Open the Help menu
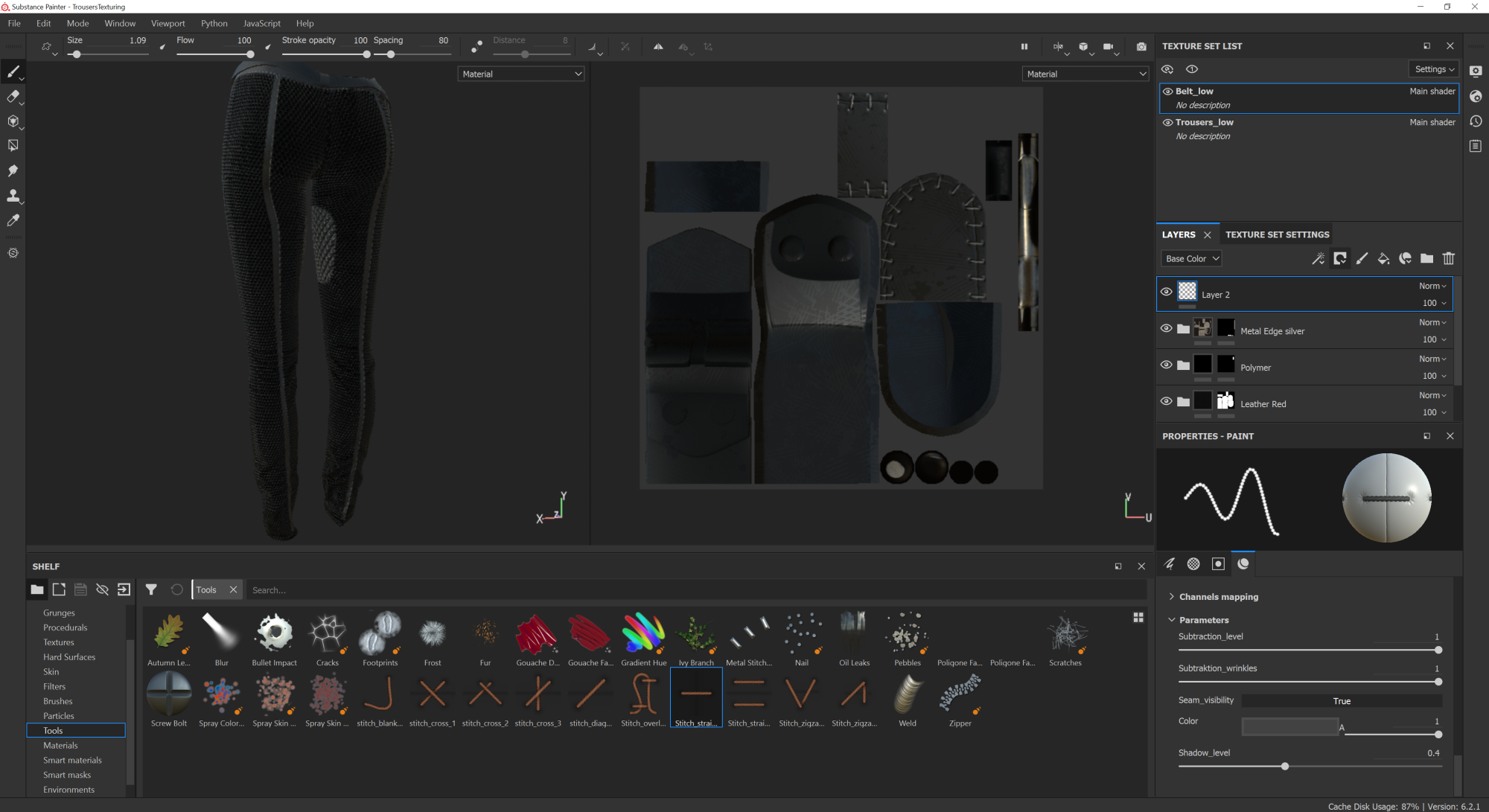The height and width of the screenshot is (812, 1489). pos(305,23)
